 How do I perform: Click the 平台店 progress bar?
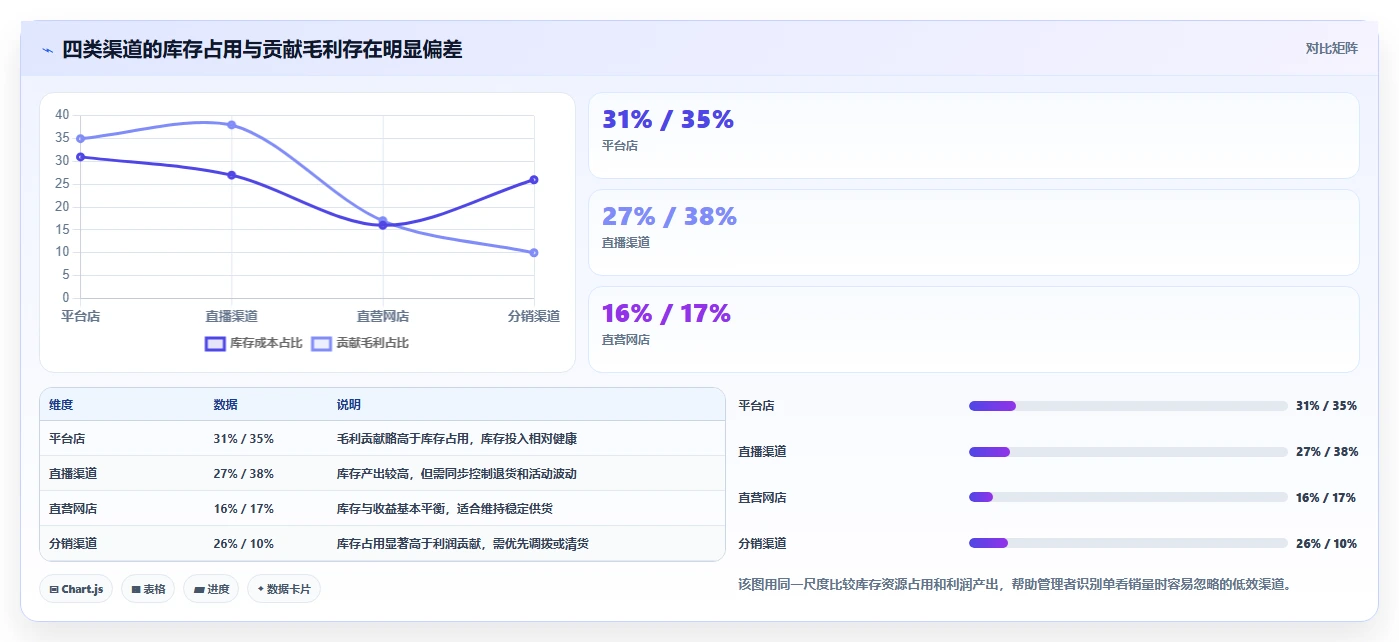(1128, 406)
